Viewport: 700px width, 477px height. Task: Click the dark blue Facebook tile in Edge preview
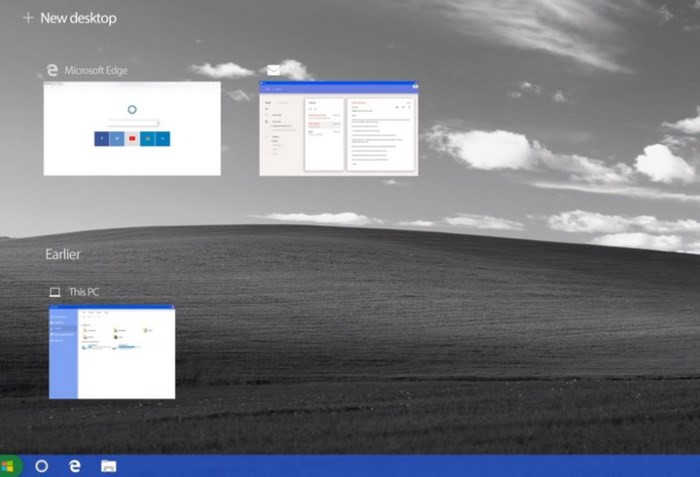click(102, 139)
